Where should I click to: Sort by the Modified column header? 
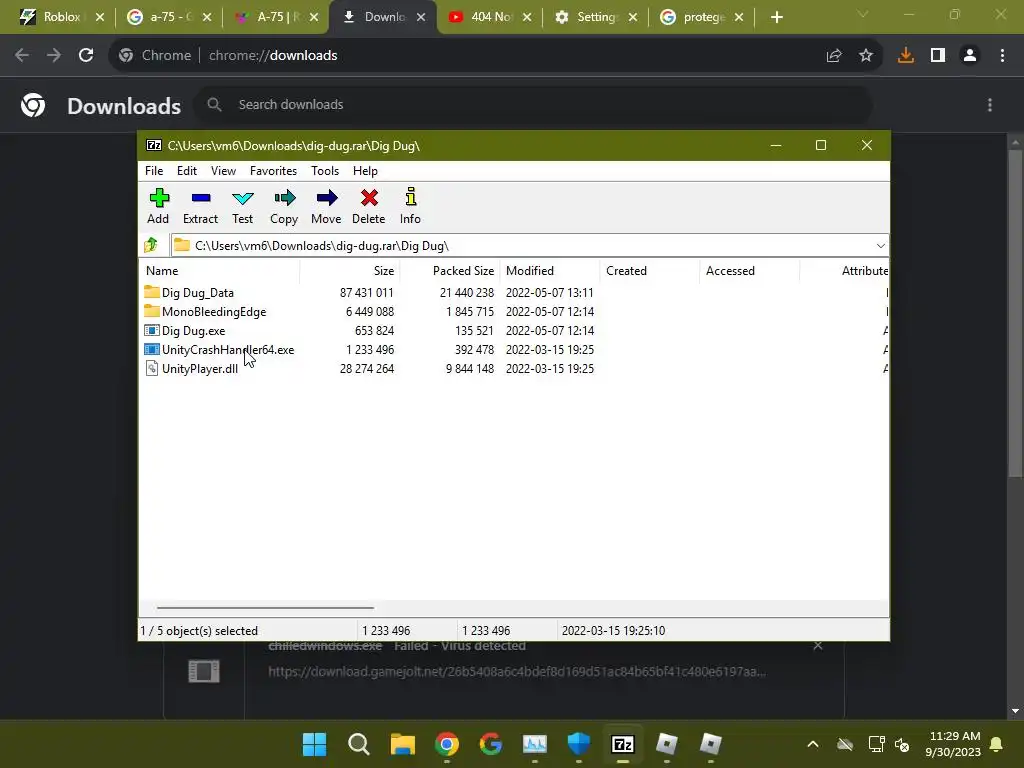(550, 270)
